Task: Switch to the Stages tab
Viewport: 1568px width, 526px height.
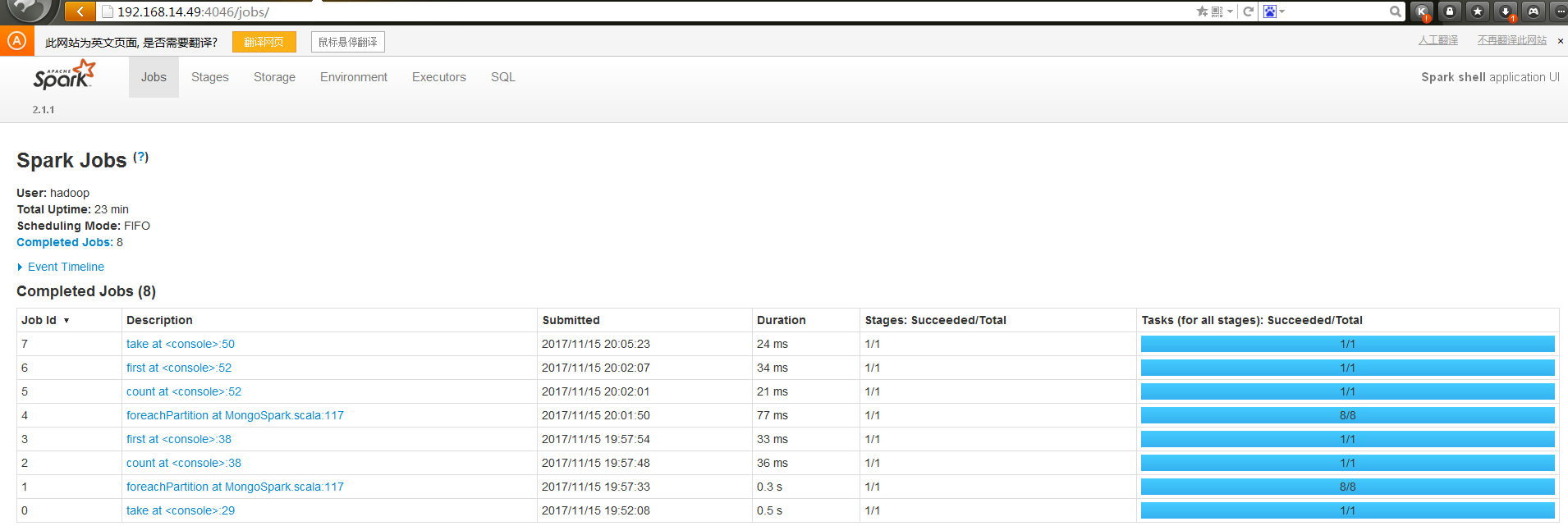Action: tap(209, 77)
